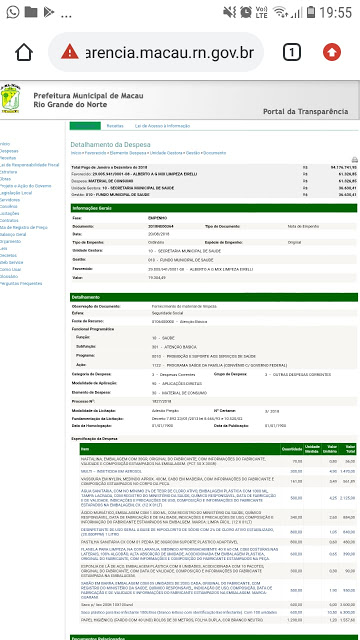Tap the insecure-site warning triangle
The image size is (360, 640).
point(70,52)
